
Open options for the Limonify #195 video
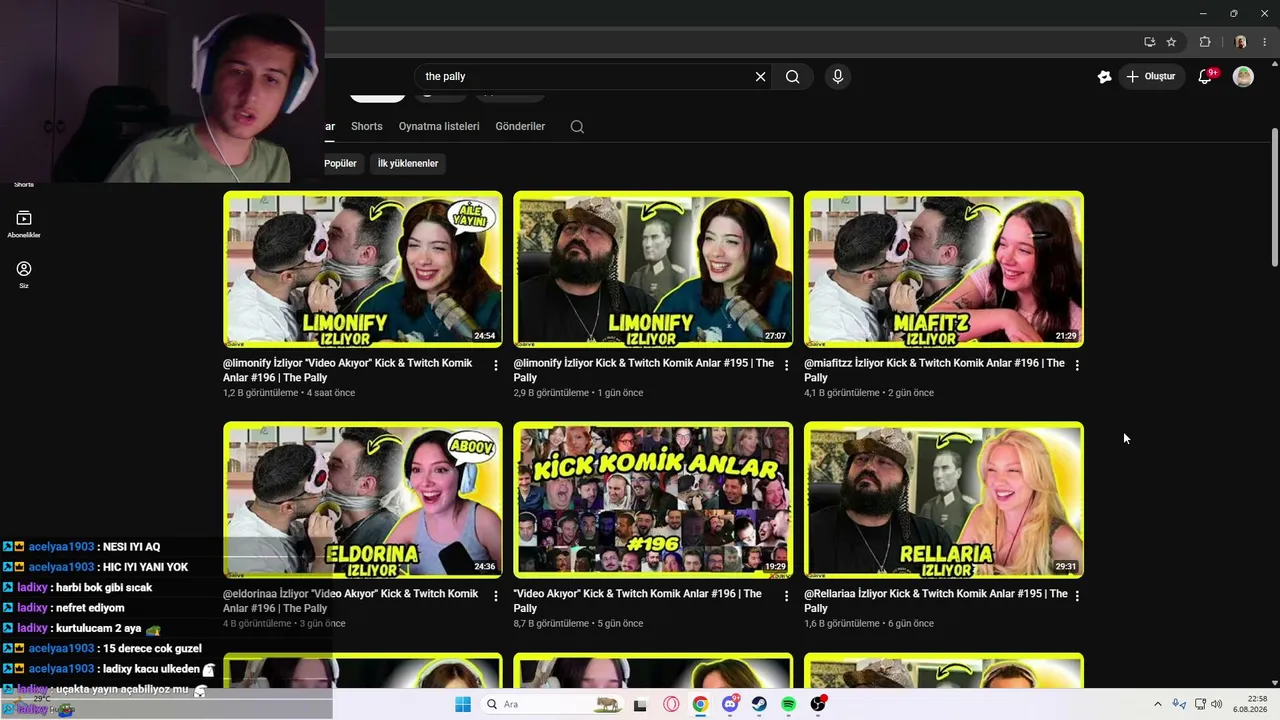coord(786,366)
